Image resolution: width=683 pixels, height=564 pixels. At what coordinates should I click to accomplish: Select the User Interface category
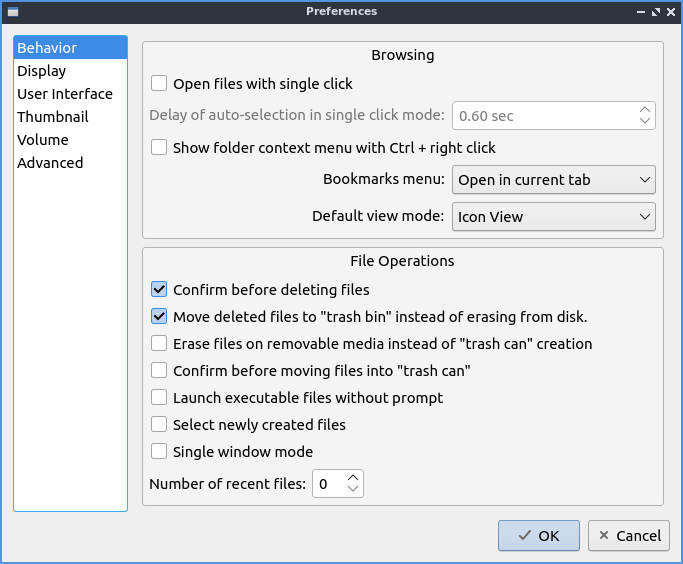click(65, 94)
